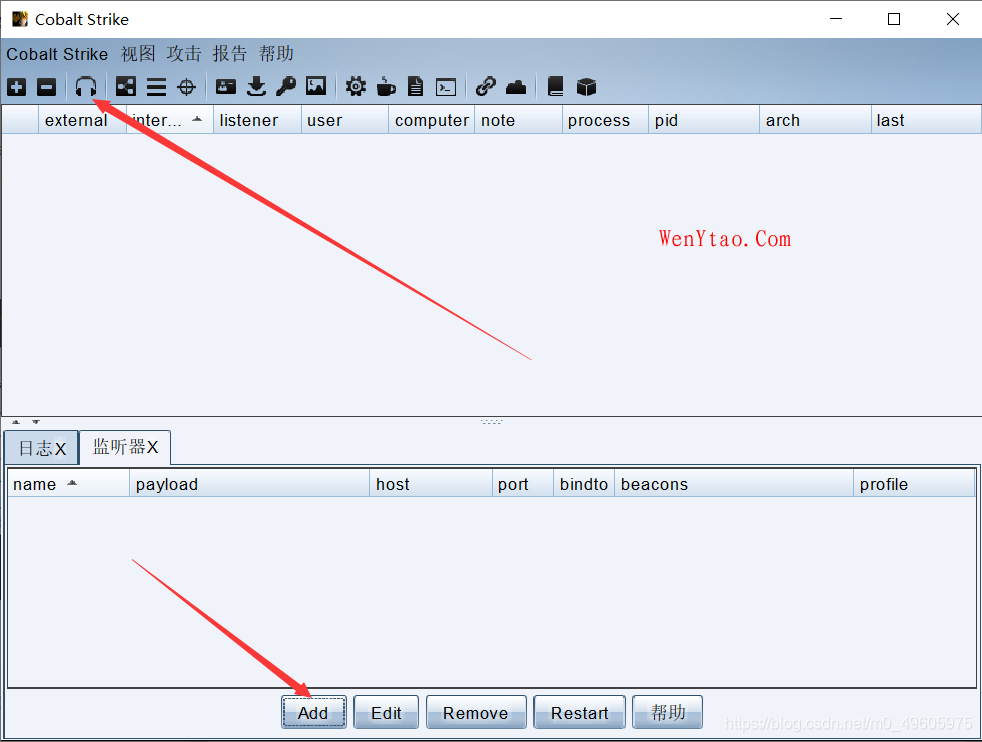This screenshot has height=742, width=982.
Task: Open scripted web delivery terminal icon
Action: [446, 87]
